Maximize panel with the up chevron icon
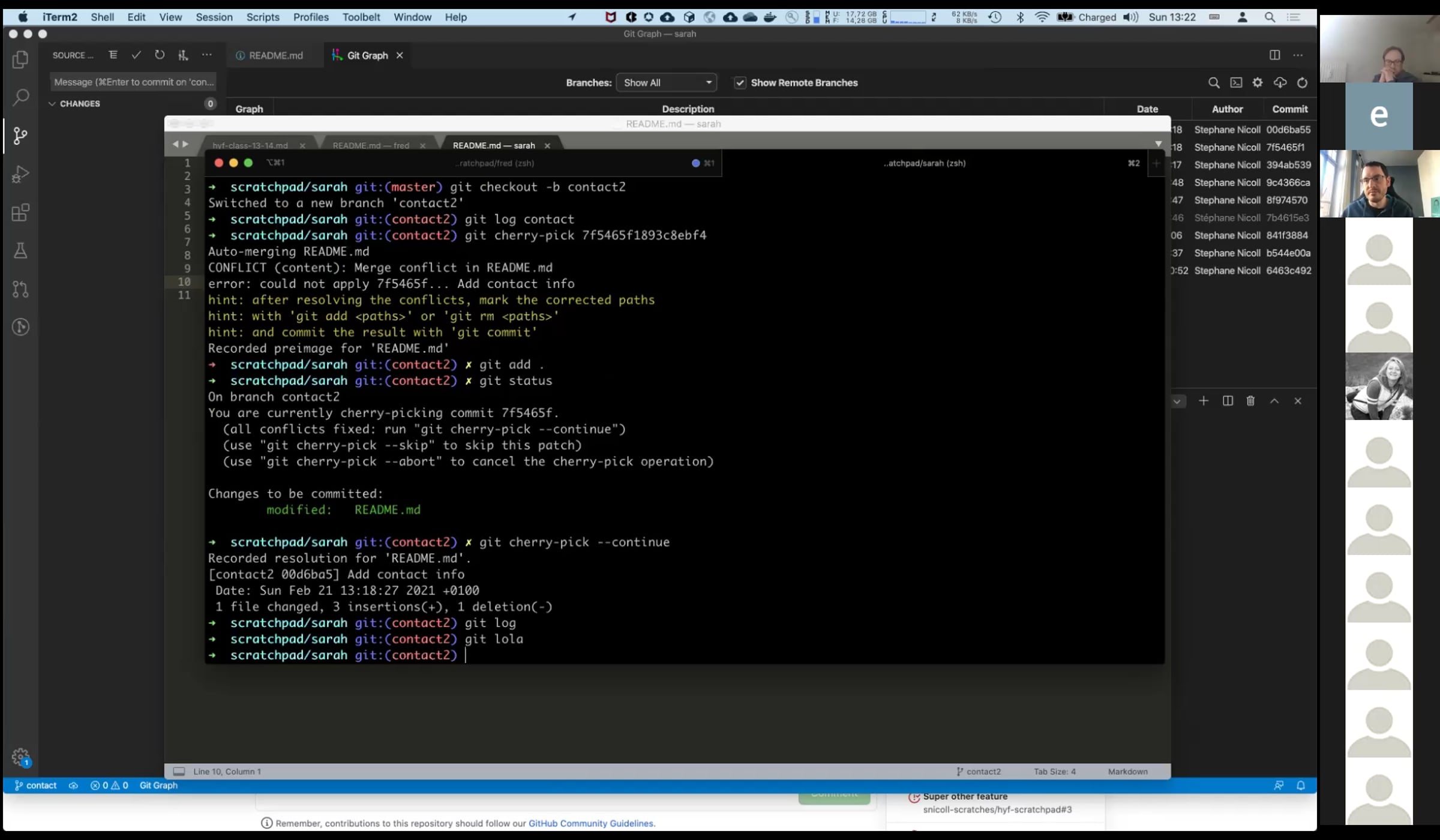The height and width of the screenshot is (840, 1440). click(x=1274, y=401)
